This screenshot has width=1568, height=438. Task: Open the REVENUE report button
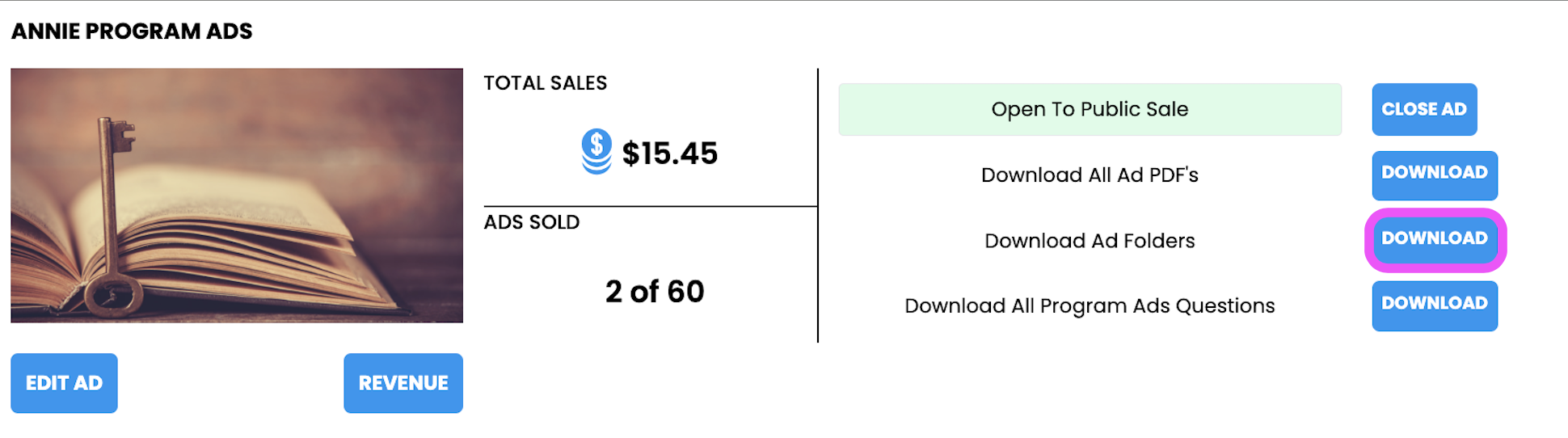[x=403, y=383]
